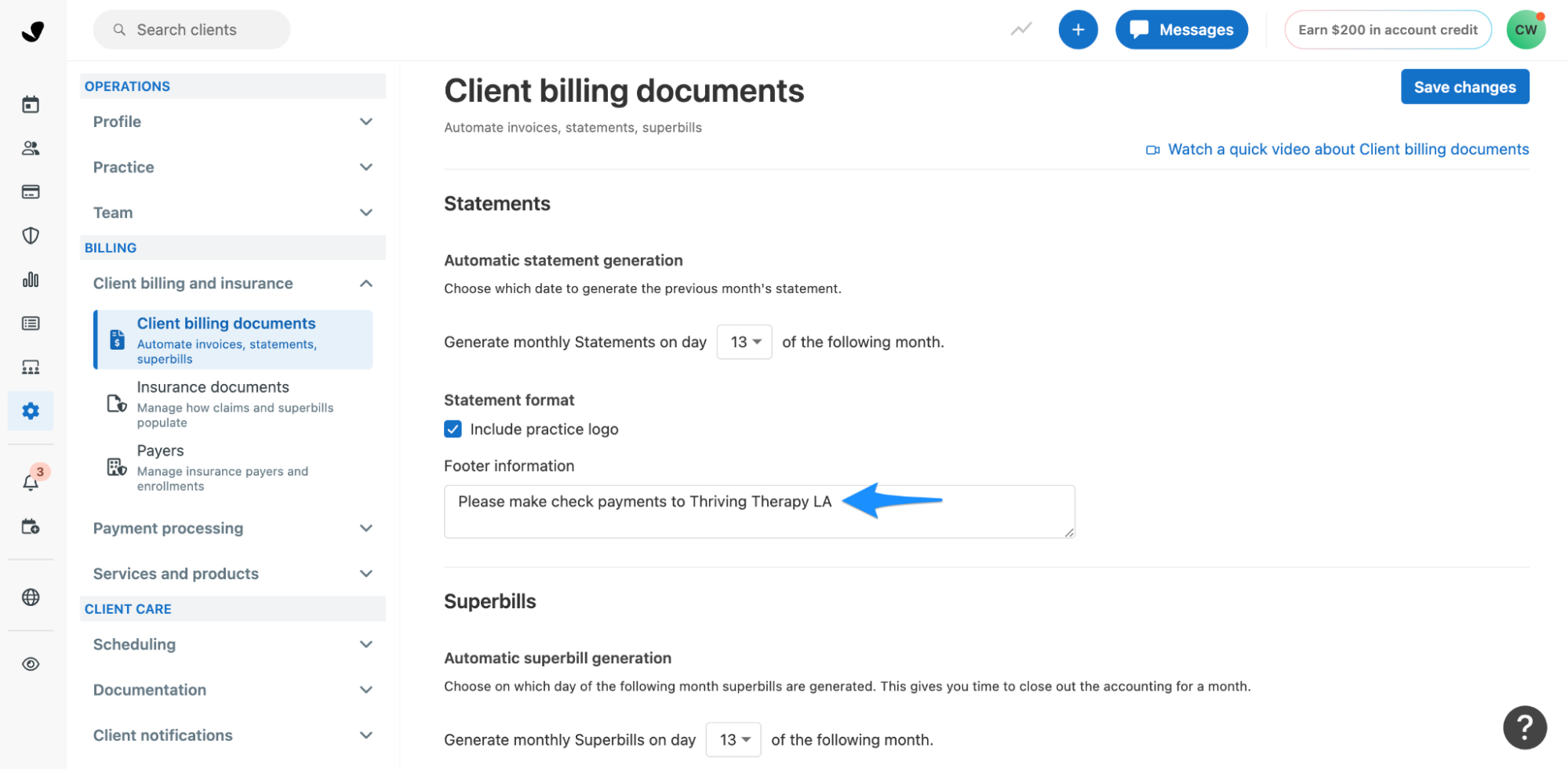The height and width of the screenshot is (769, 1568).
Task: Open Messages button
Action: pyautogui.click(x=1181, y=30)
